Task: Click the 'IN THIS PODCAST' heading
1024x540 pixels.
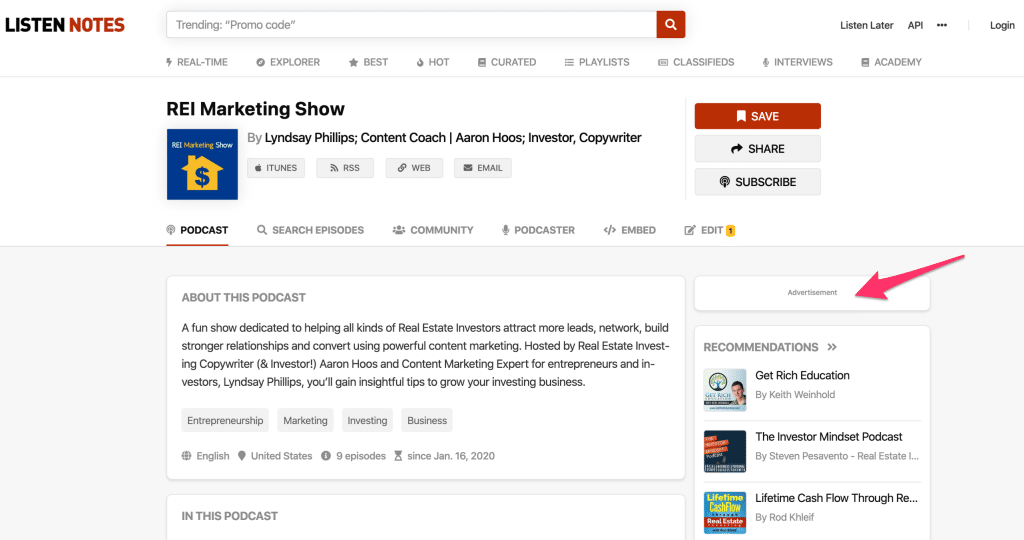Action: pyautogui.click(x=230, y=516)
